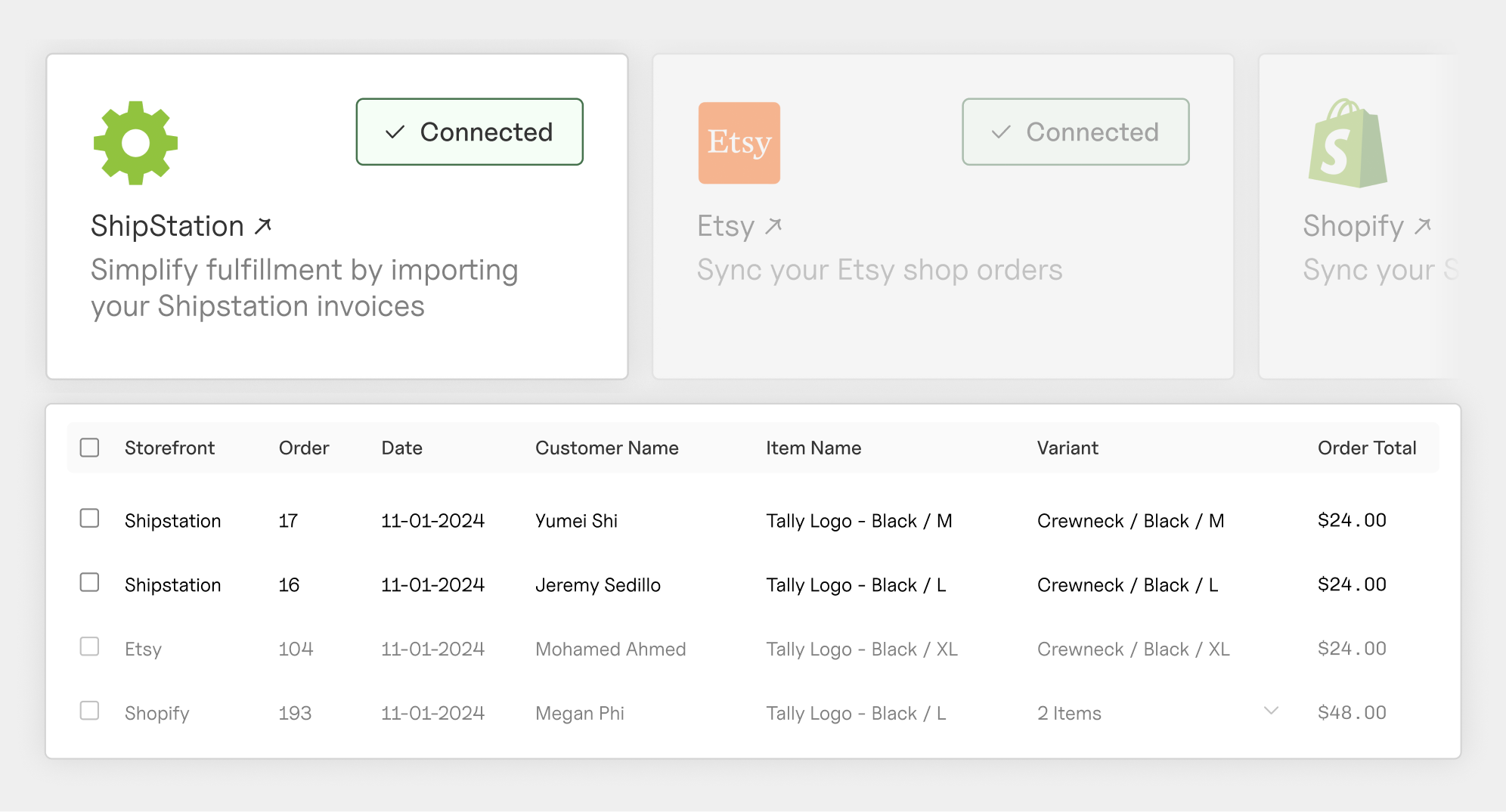Open ShipStation external link arrow

coord(263,225)
